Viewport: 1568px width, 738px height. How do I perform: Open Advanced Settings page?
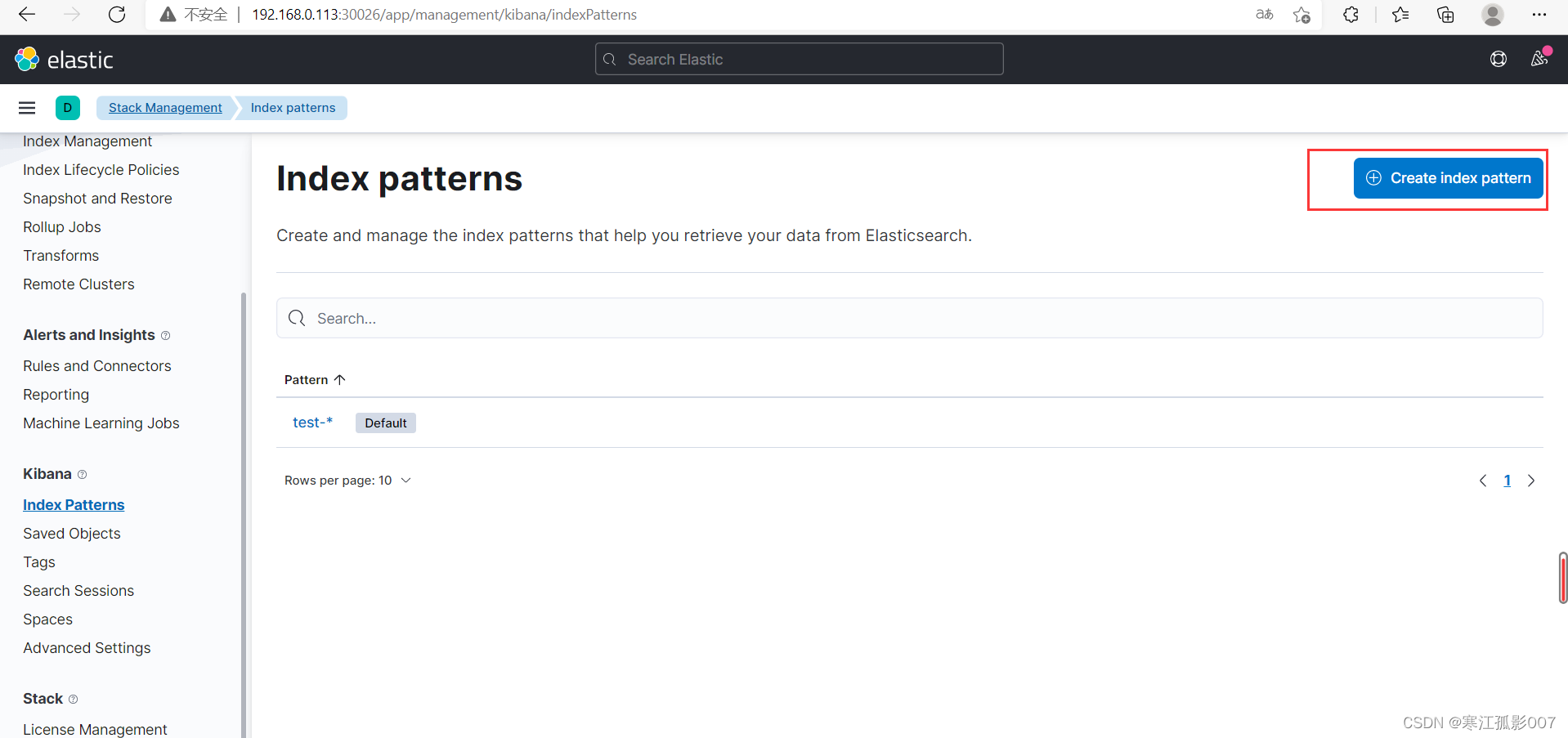(x=87, y=648)
